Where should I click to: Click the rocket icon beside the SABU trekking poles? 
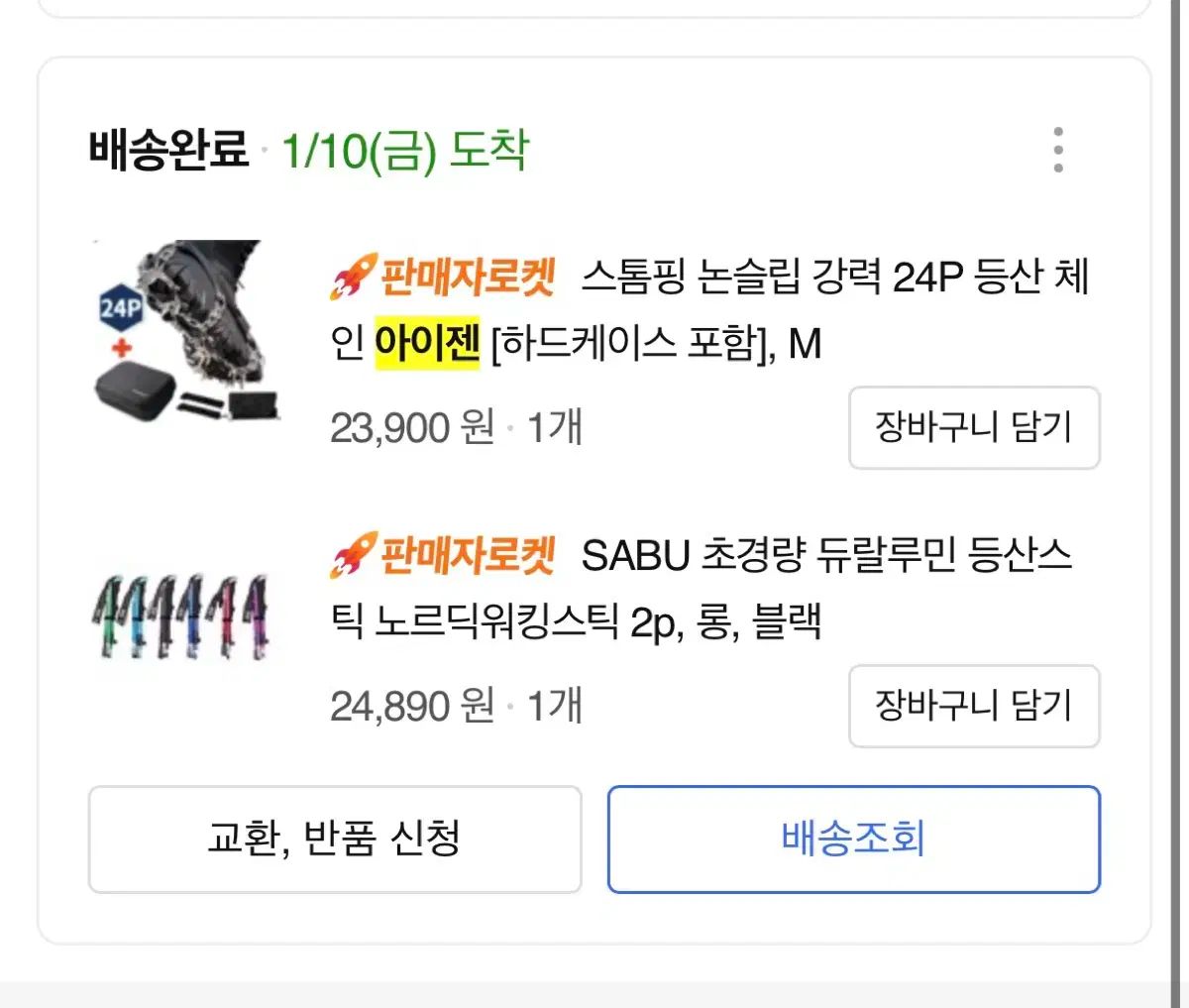[354, 555]
